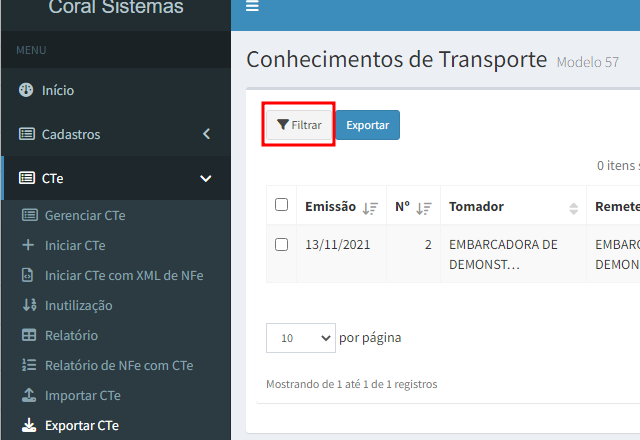Click the Gerenciar CTe list icon
Image resolution: width=640 pixels, height=440 pixels.
[x=29, y=215]
